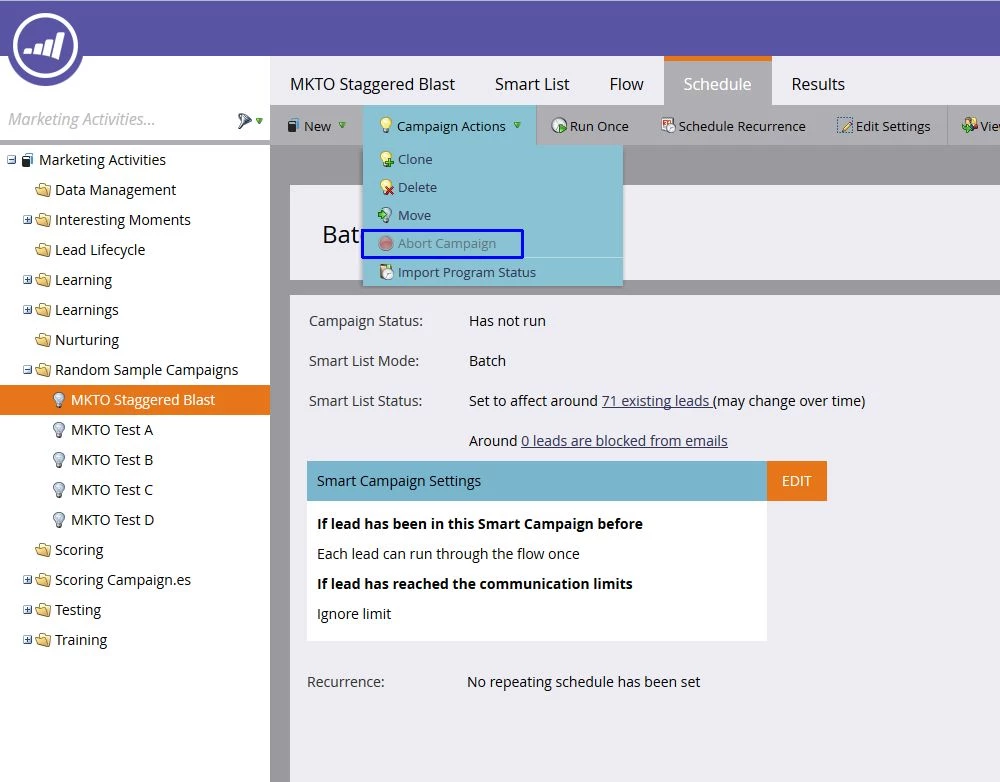Screen dimensions: 1000x782
Task: Open the 71 existing leads link
Action: tap(656, 401)
